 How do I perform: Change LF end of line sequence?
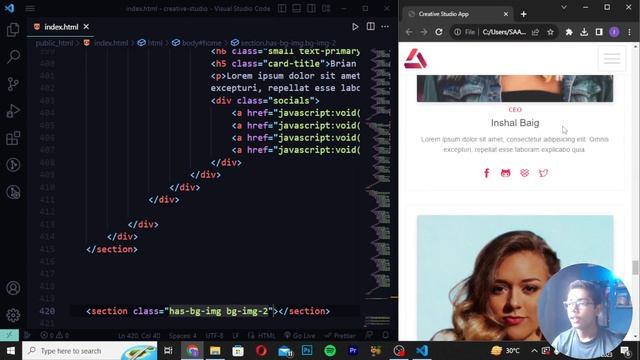click(236, 336)
